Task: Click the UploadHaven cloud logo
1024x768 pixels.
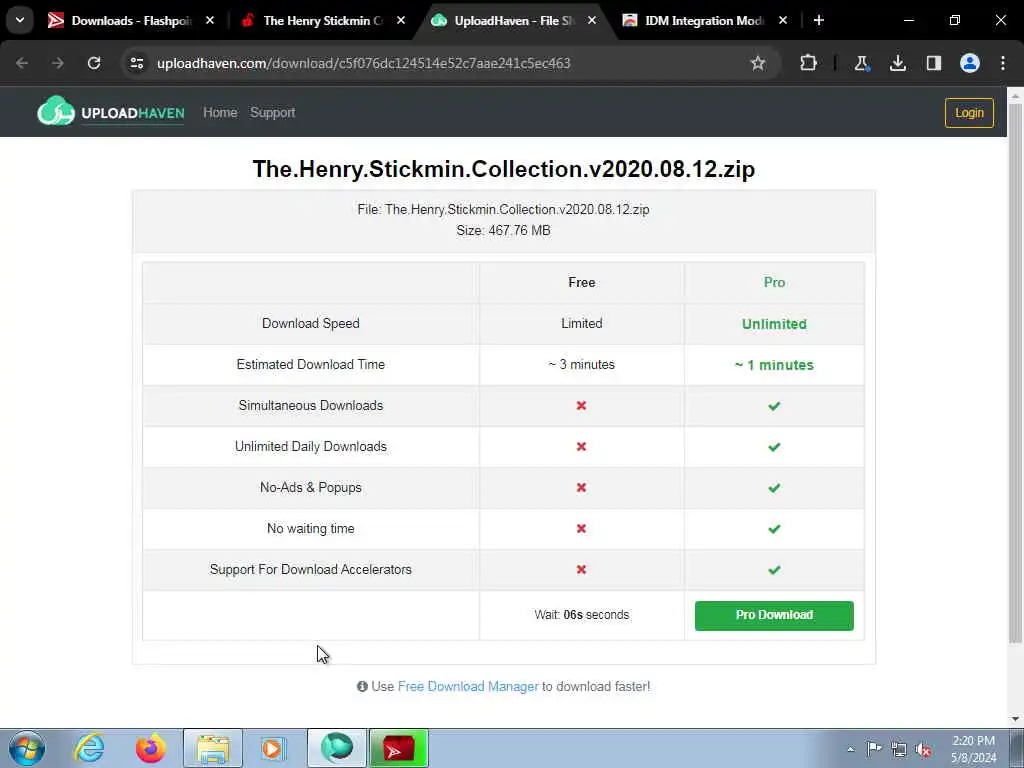Action: (56, 111)
